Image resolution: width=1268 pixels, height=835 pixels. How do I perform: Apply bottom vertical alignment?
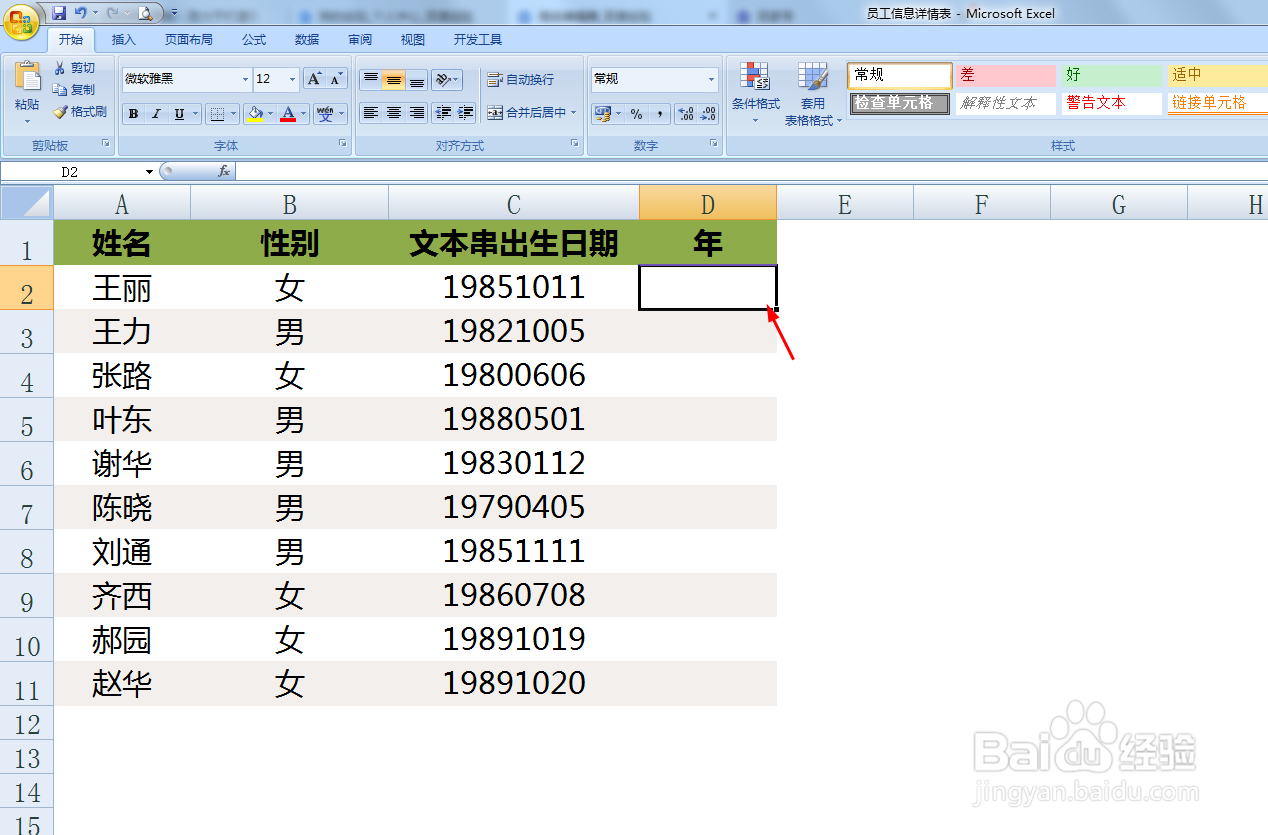coord(417,79)
